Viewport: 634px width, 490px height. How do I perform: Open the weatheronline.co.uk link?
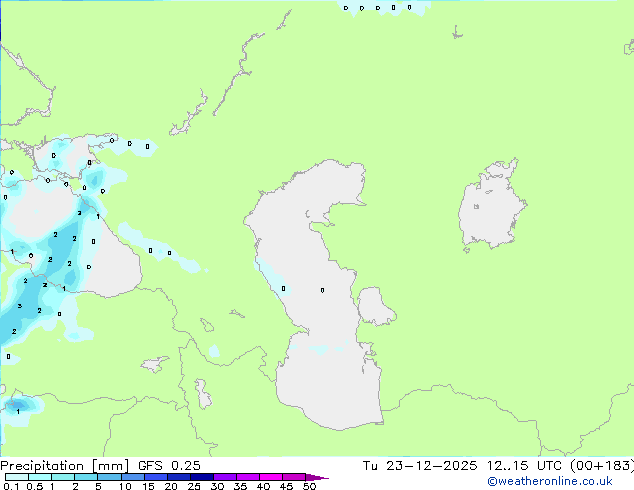coord(550,481)
